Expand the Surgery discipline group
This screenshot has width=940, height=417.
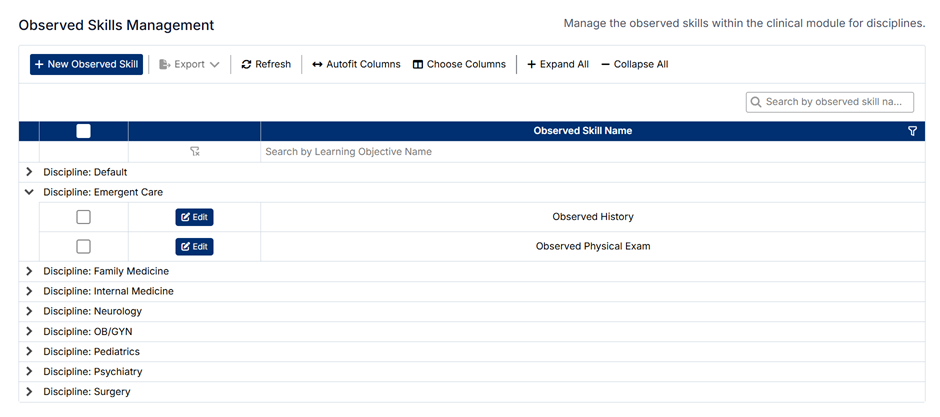coord(29,391)
